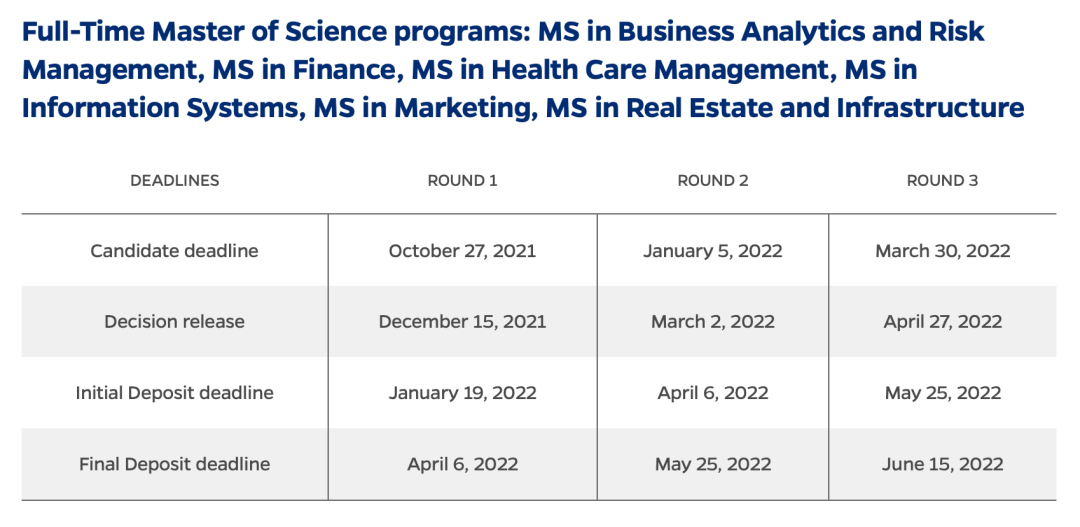Image resolution: width=1080 pixels, height=527 pixels.
Task: Click the Initial Deposit deadline row label
Action: coord(174,393)
